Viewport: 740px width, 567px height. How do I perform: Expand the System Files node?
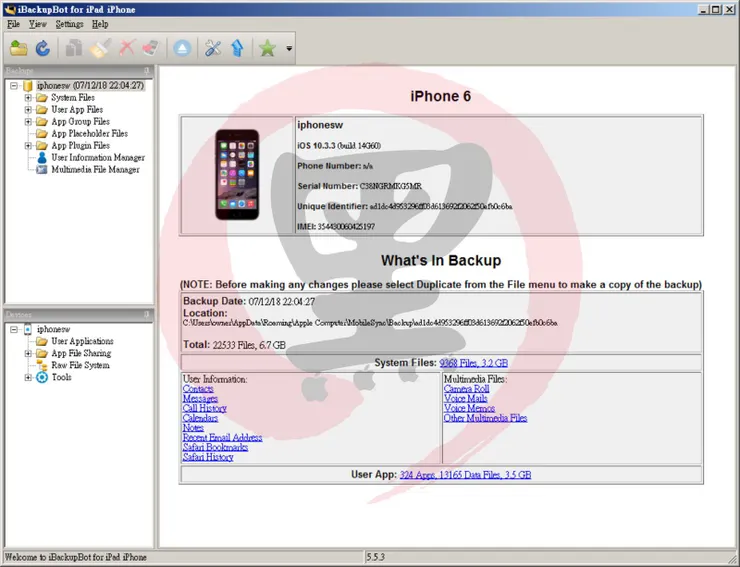[x=28, y=98]
